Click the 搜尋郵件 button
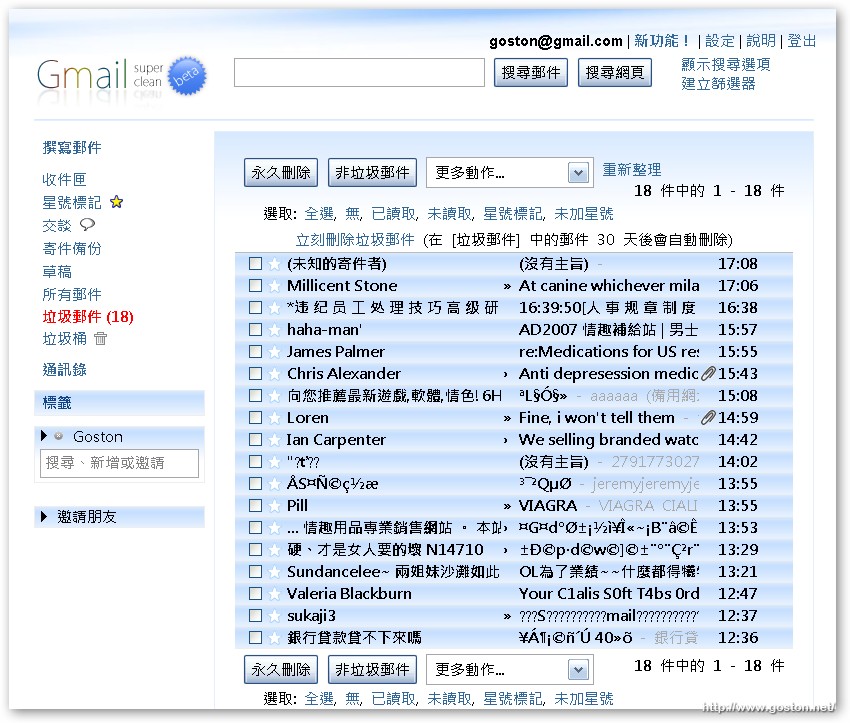This screenshot has width=850, height=723. coord(531,73)
